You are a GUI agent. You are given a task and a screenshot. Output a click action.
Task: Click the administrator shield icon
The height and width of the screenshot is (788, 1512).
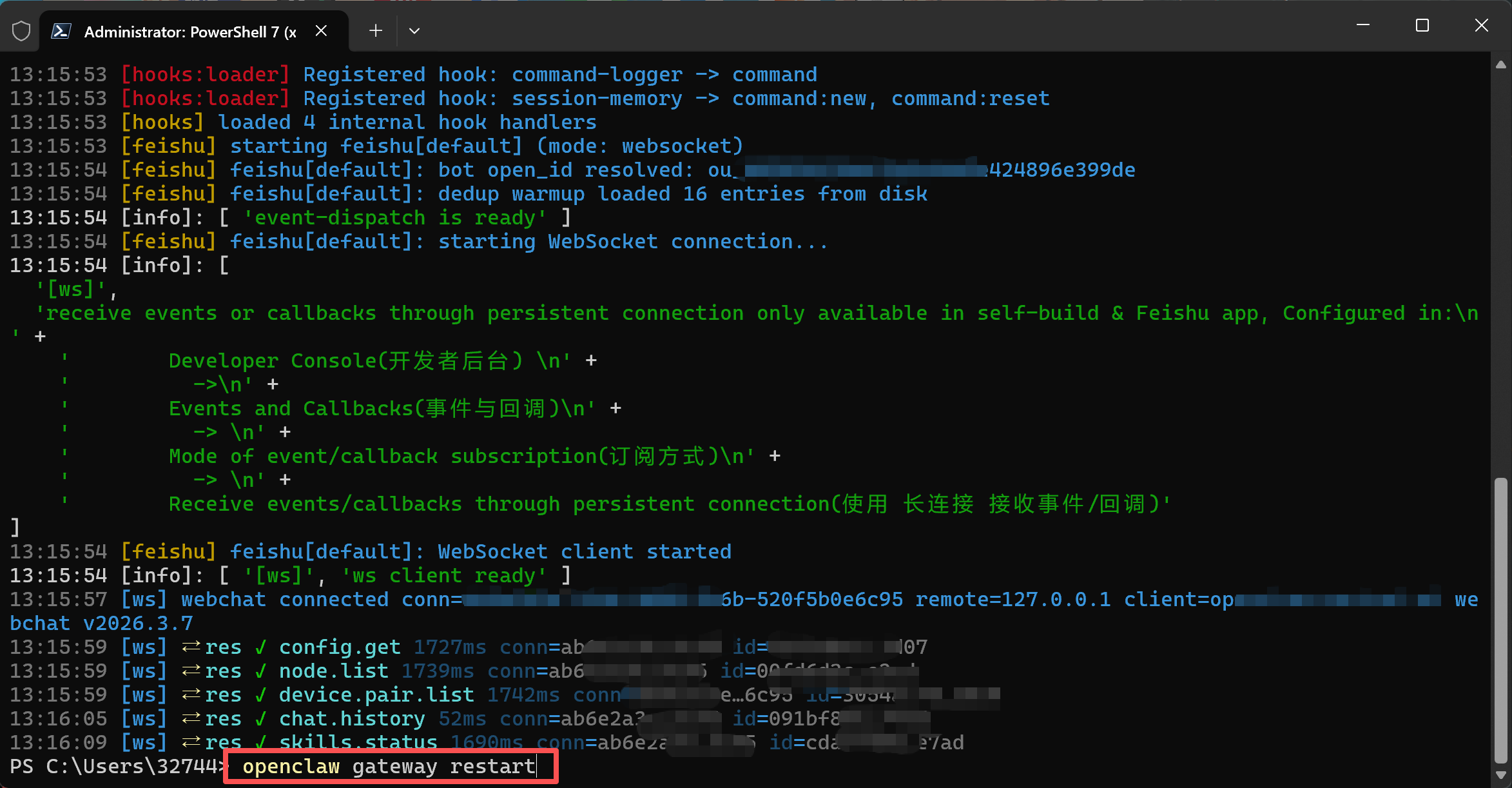[x=21, y=31]
